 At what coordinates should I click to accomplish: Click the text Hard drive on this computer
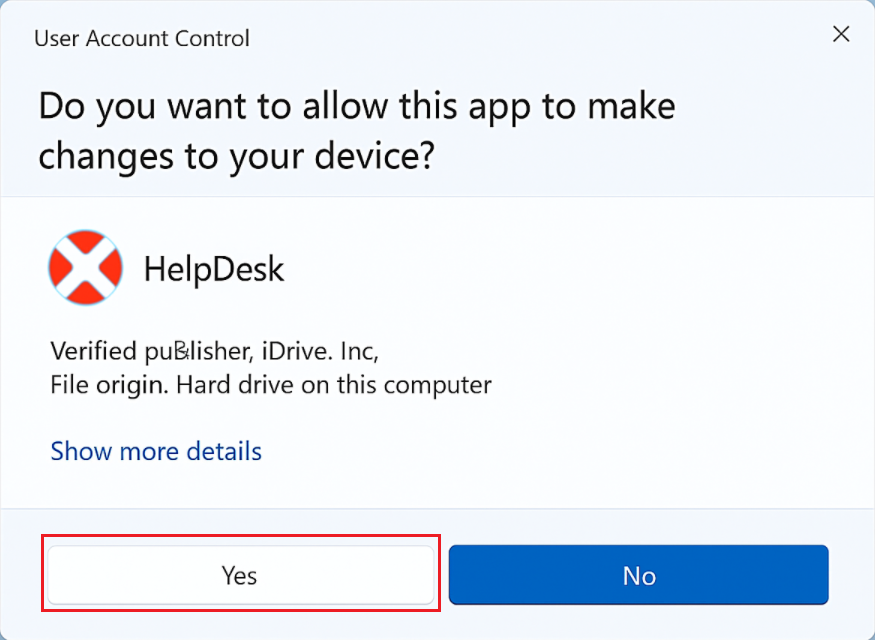click(x=334, y=384)
